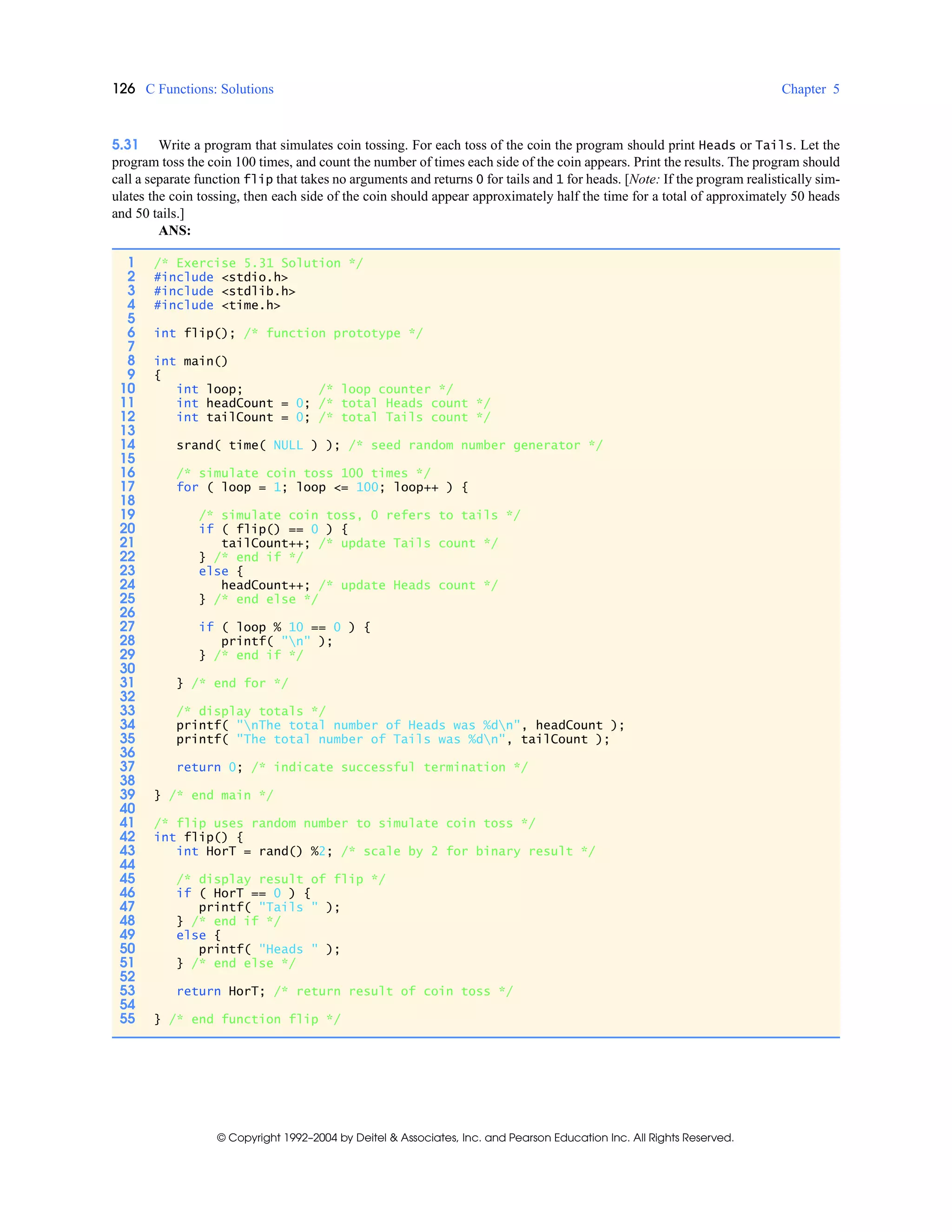Click the comment 'Exercise 5.31 Solution'
Viewport: 952px width, 1232px height.
[258, 264]
